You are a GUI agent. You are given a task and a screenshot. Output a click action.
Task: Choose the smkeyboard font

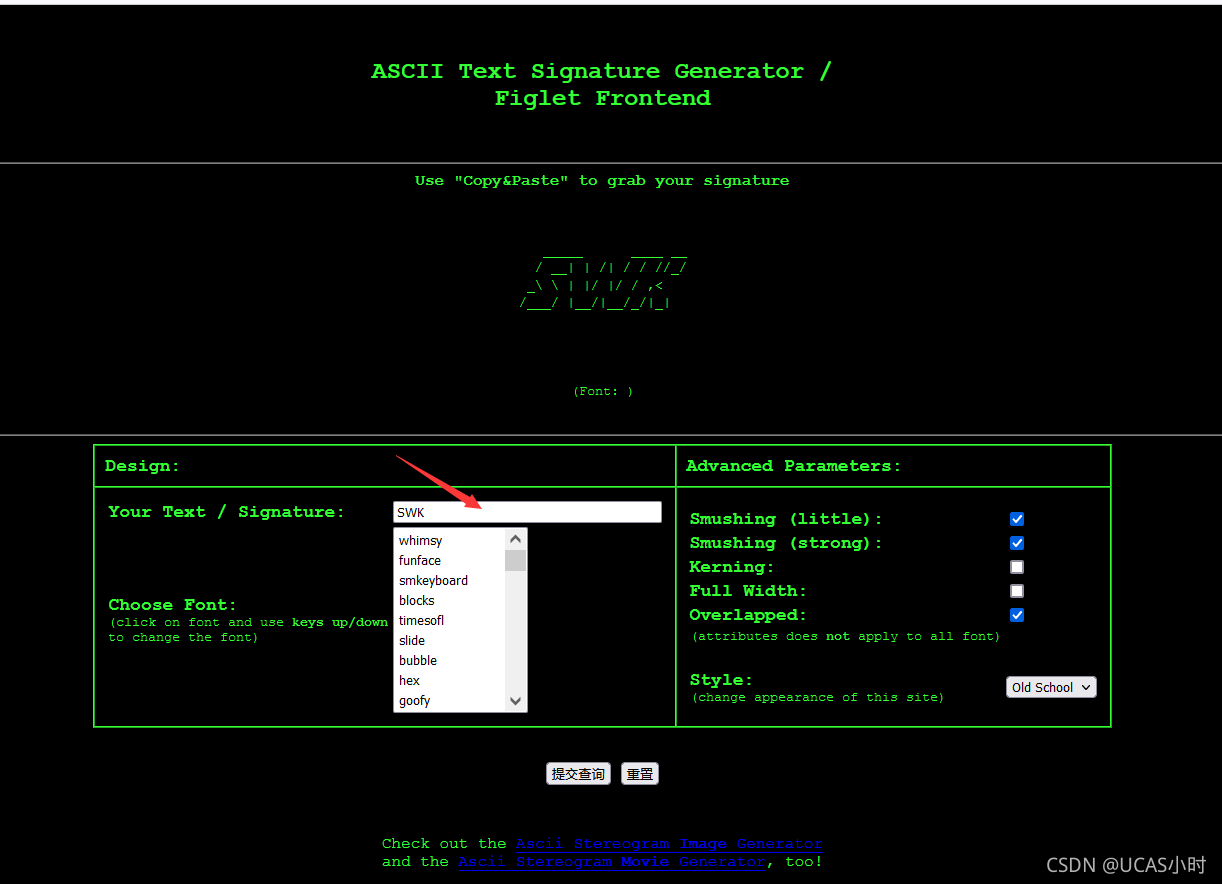(x=449, y=580)
